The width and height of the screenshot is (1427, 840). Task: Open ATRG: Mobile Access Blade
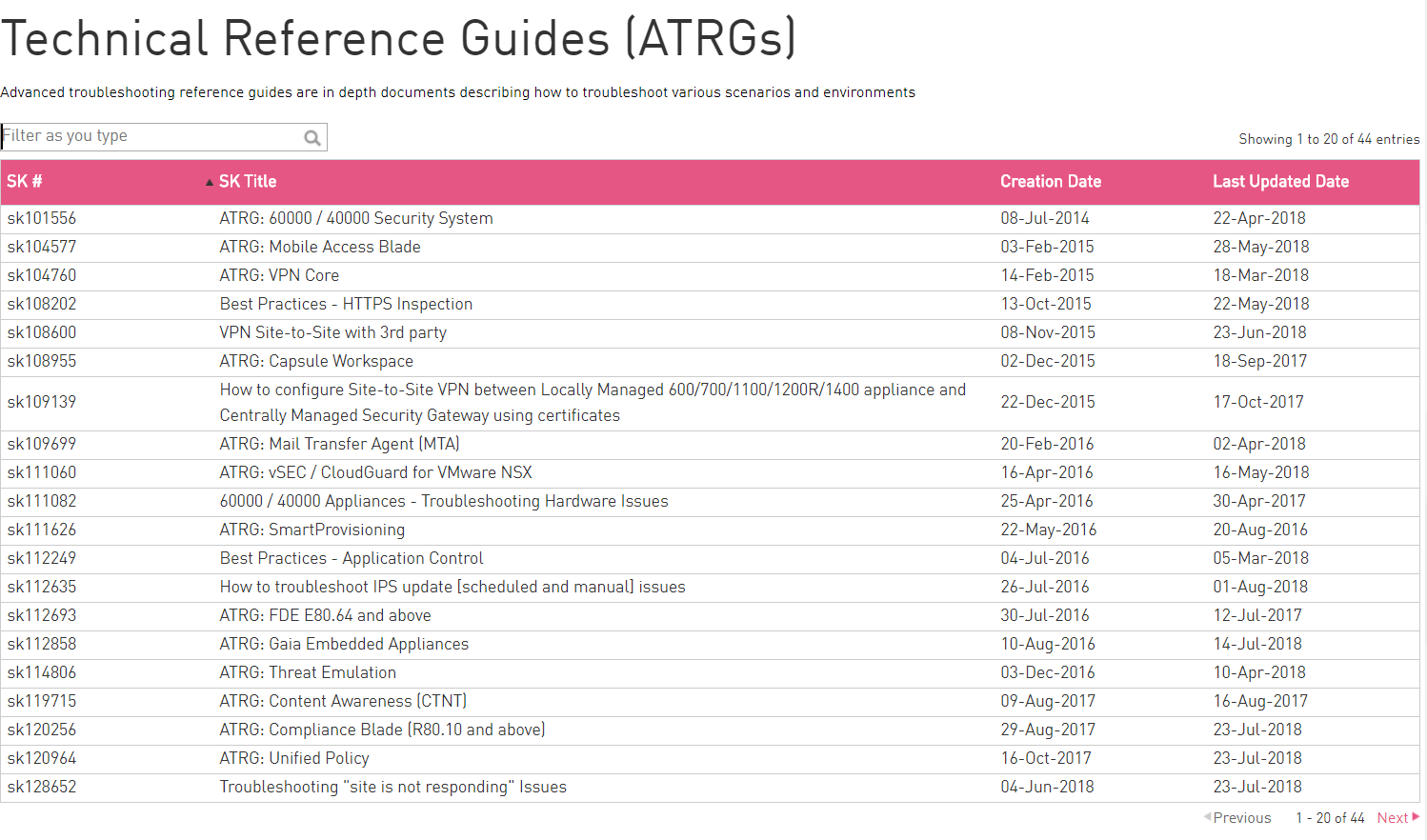(320, 247)
